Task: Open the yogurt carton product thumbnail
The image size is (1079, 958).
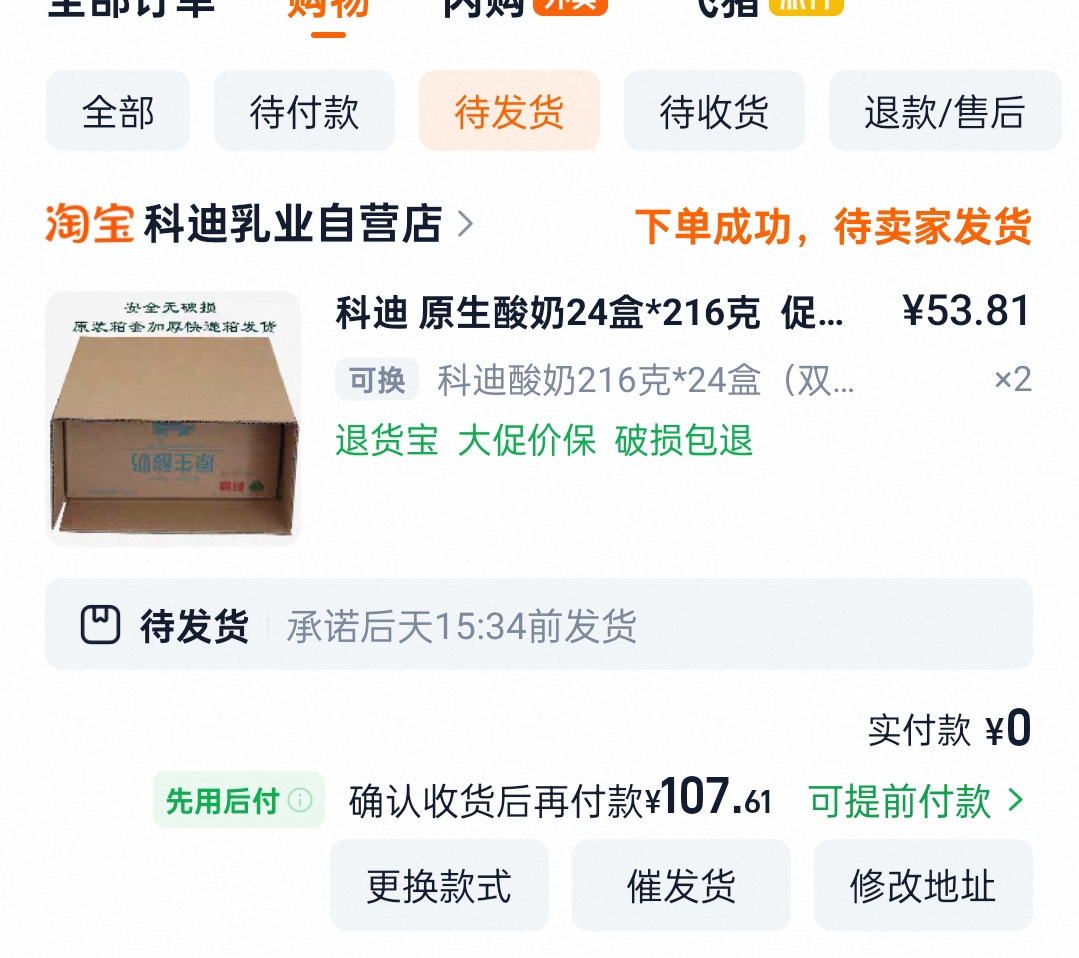Action: pos(173,418)
